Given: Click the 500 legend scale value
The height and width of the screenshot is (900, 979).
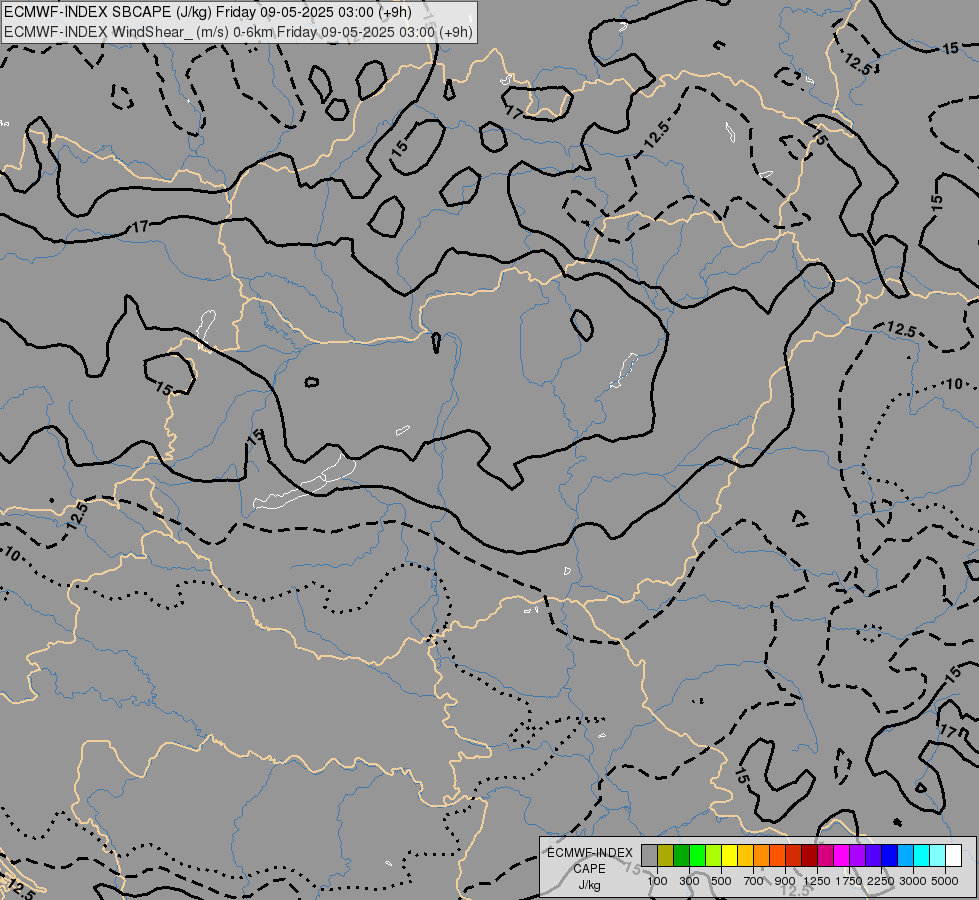Looking at the screenshot, I should [721, 881].
